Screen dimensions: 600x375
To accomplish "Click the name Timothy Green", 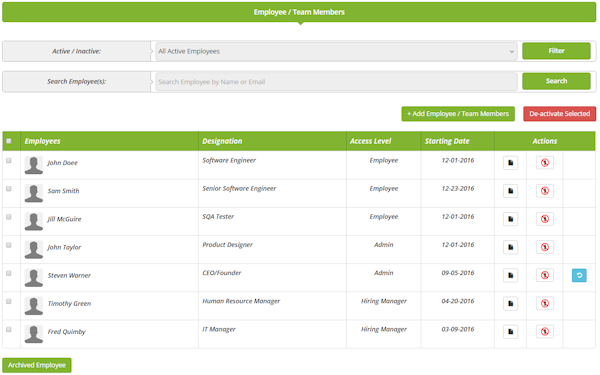I will coord(69,304).
